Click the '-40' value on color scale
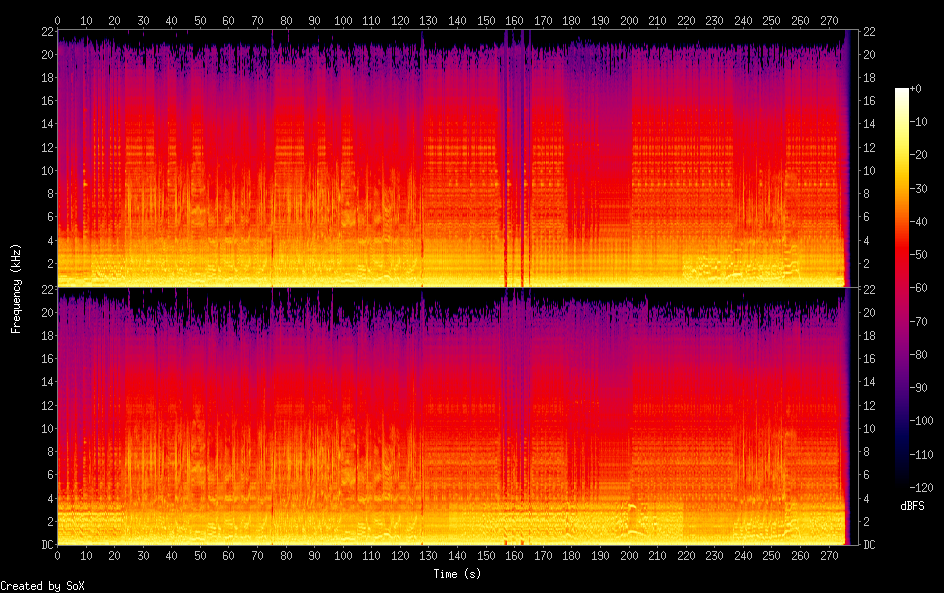Viewport: 944px width, 593px height. click(x=918, y=222)
